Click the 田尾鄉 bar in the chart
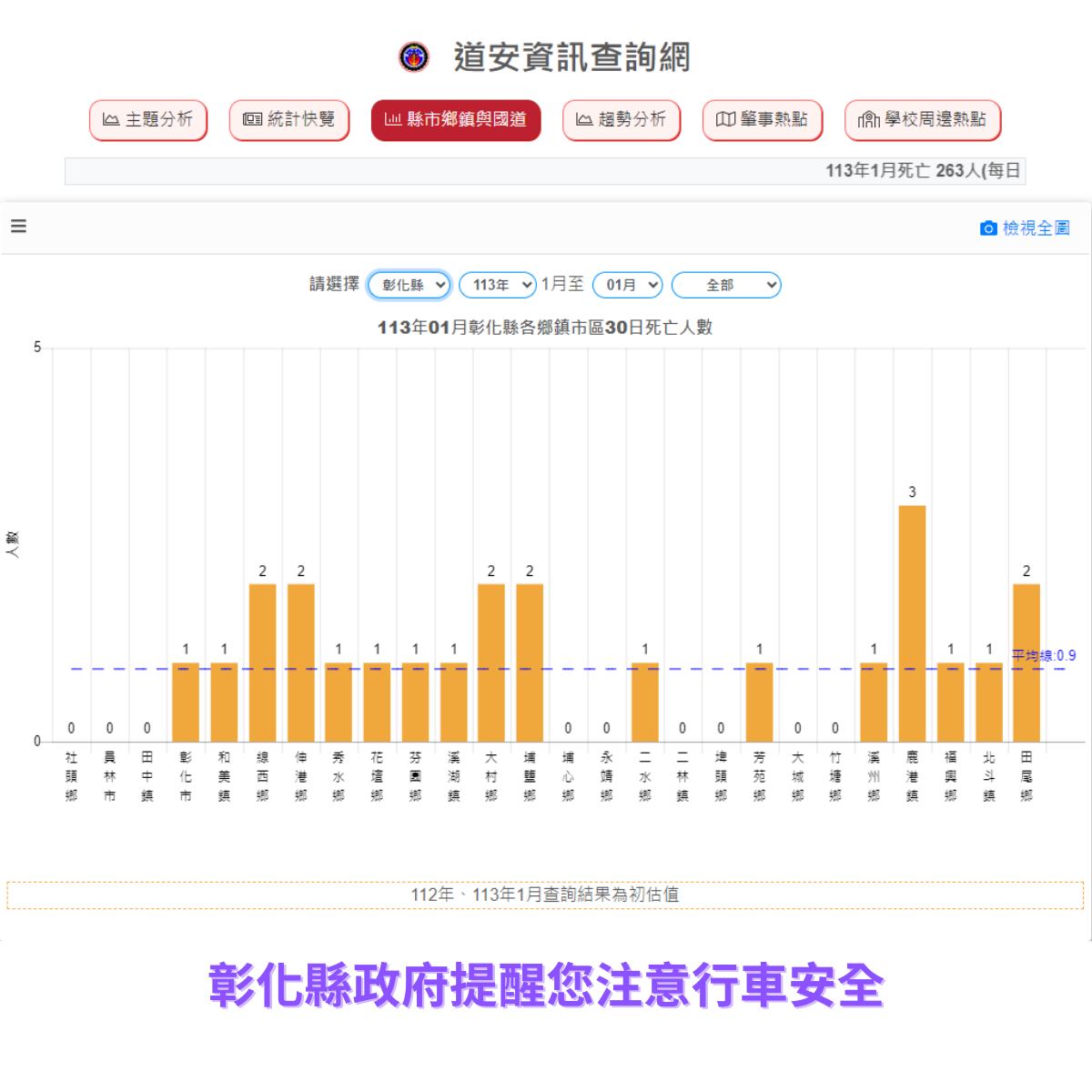 click(1026, 662)
